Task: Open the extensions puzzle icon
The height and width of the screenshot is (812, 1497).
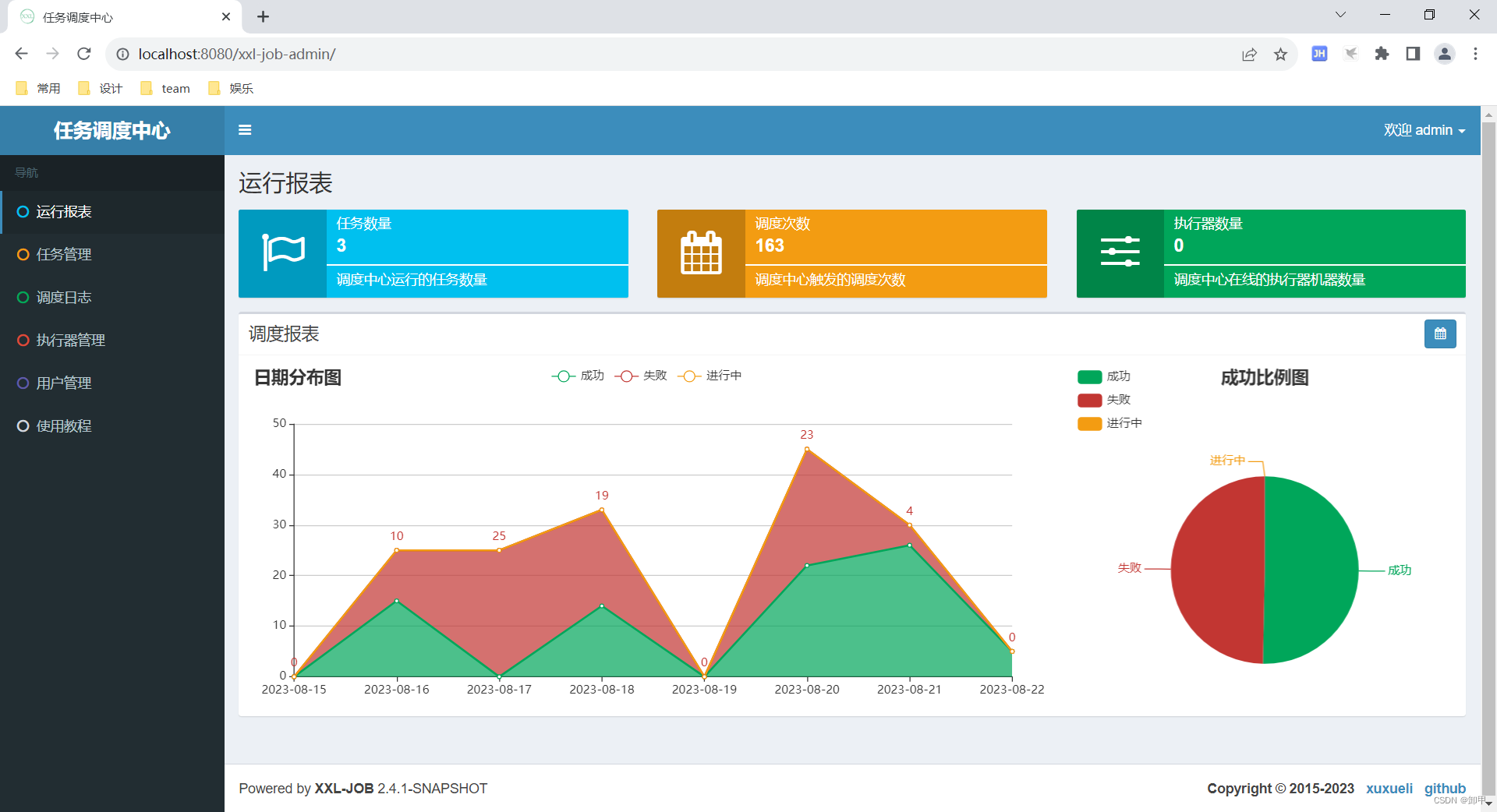Action: coord(1382,54)
